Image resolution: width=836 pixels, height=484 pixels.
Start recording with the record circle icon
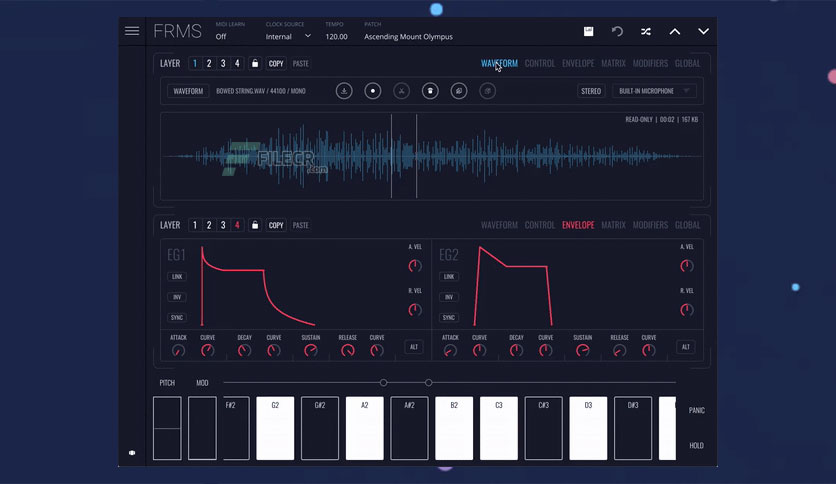(373, 91)
